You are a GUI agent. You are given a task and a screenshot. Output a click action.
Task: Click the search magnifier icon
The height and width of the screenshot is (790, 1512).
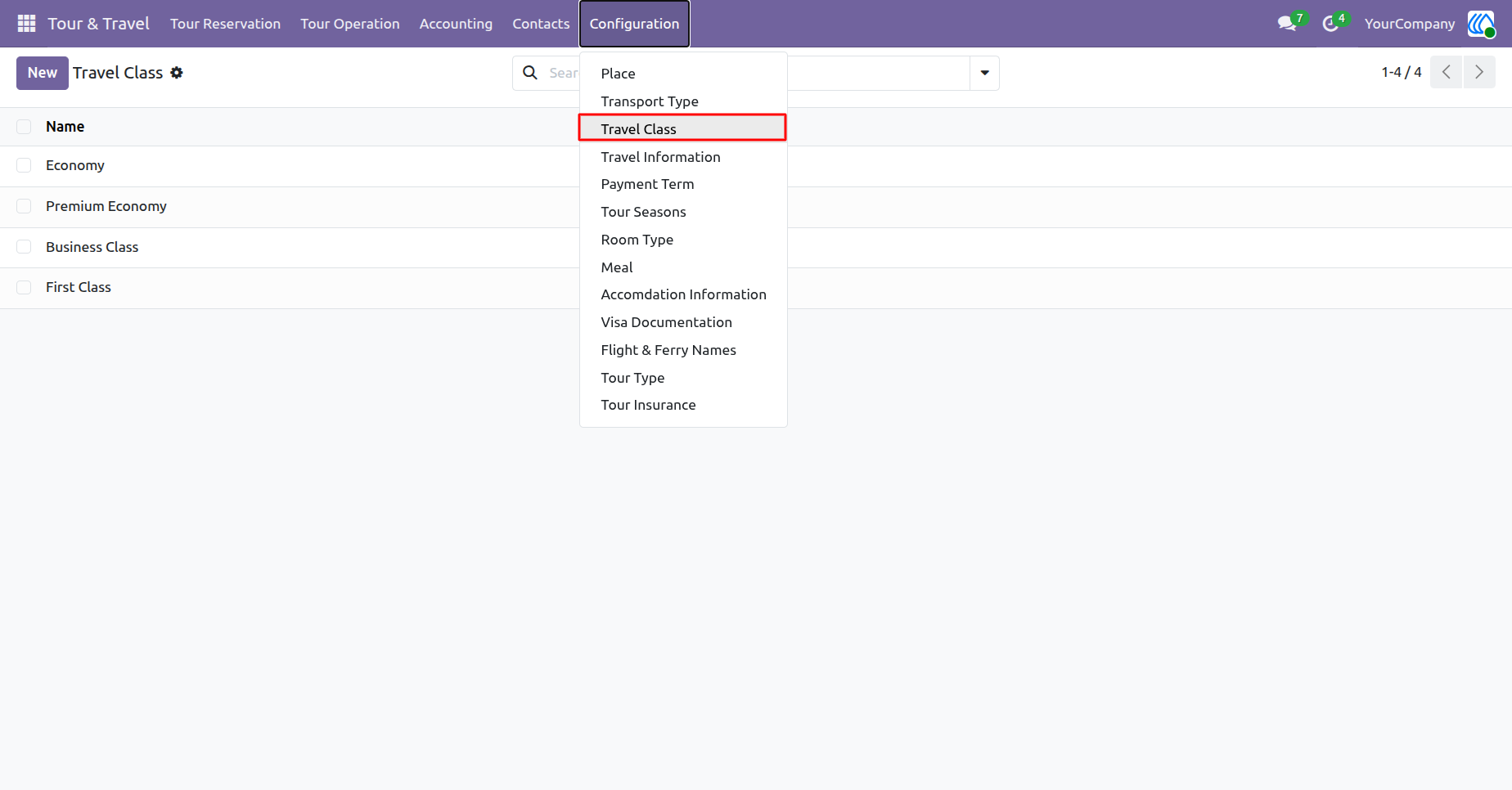[530, 73]
